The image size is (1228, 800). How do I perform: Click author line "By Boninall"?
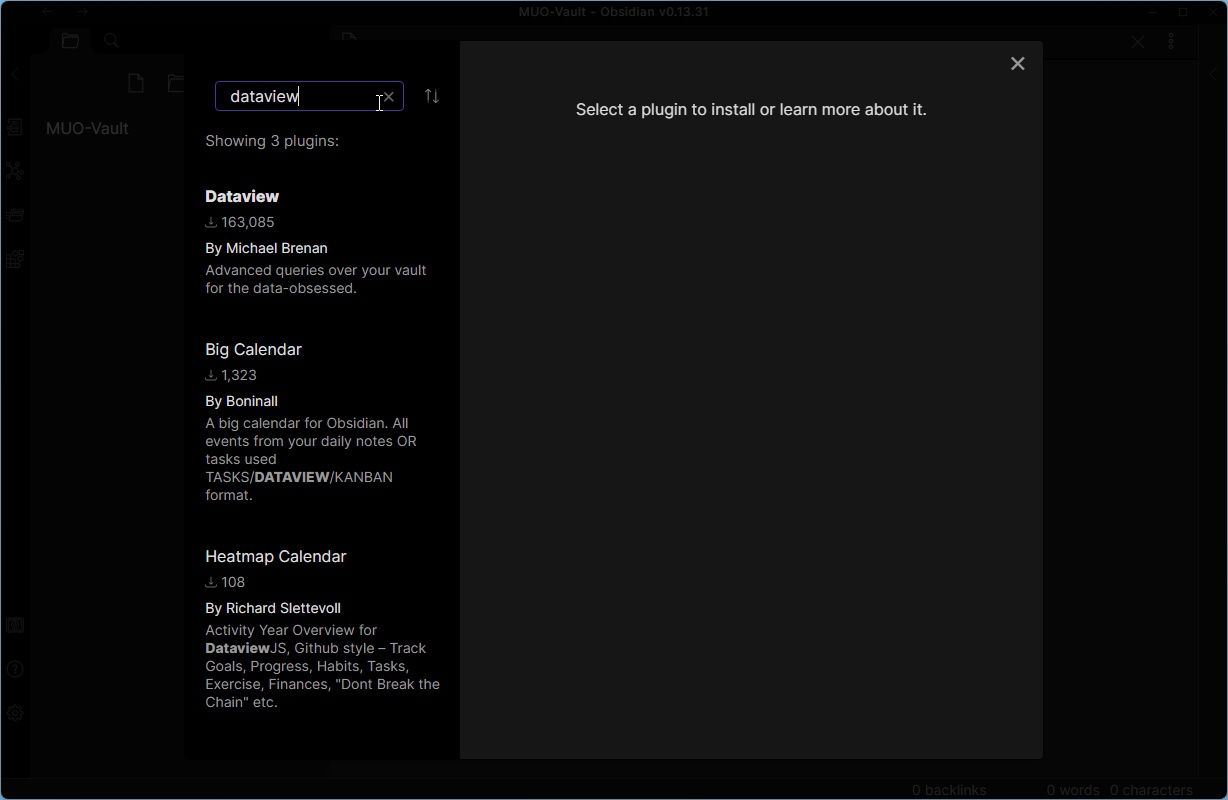[241, 401]
